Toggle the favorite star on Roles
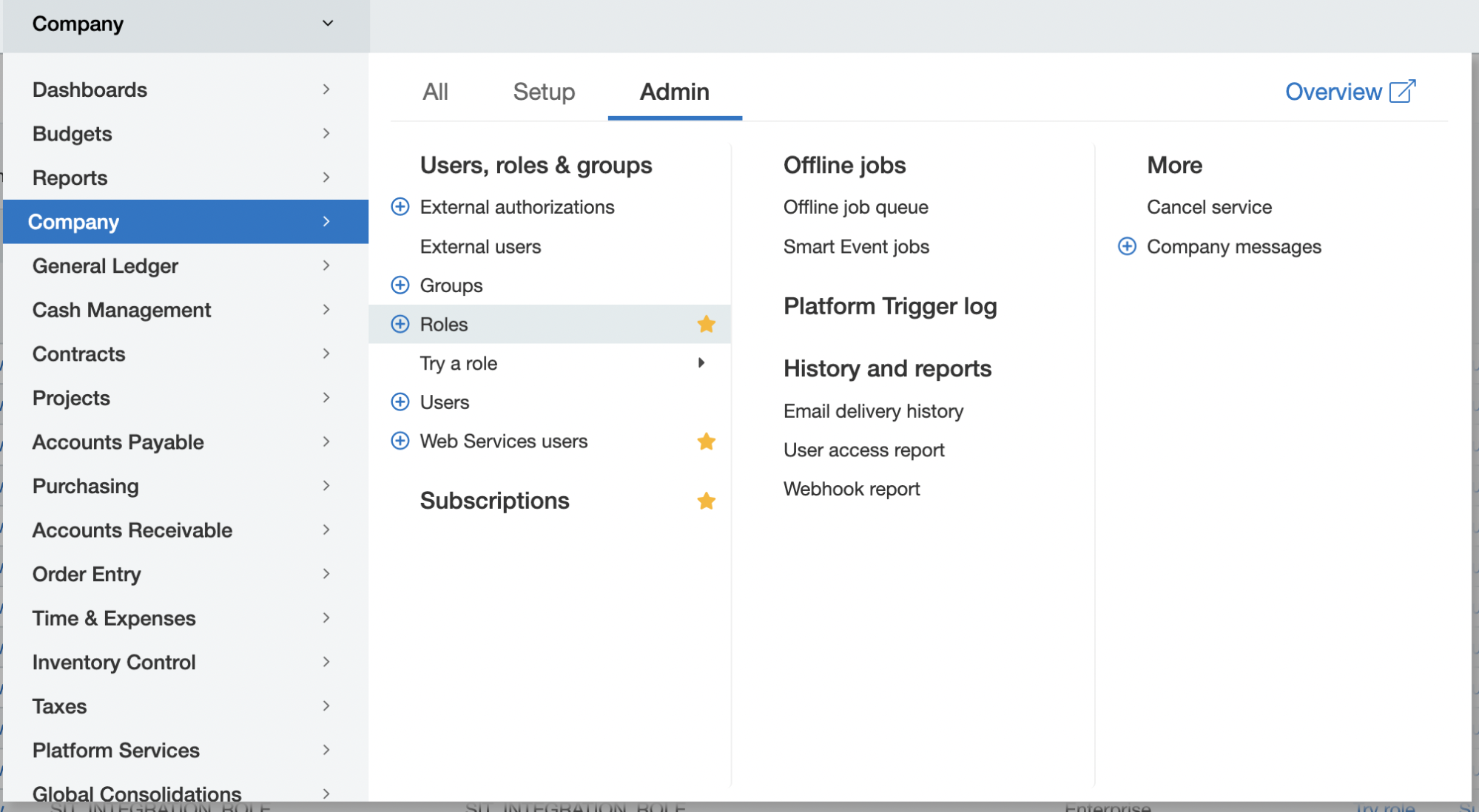 pyautogui.click(x=706, y=324)
